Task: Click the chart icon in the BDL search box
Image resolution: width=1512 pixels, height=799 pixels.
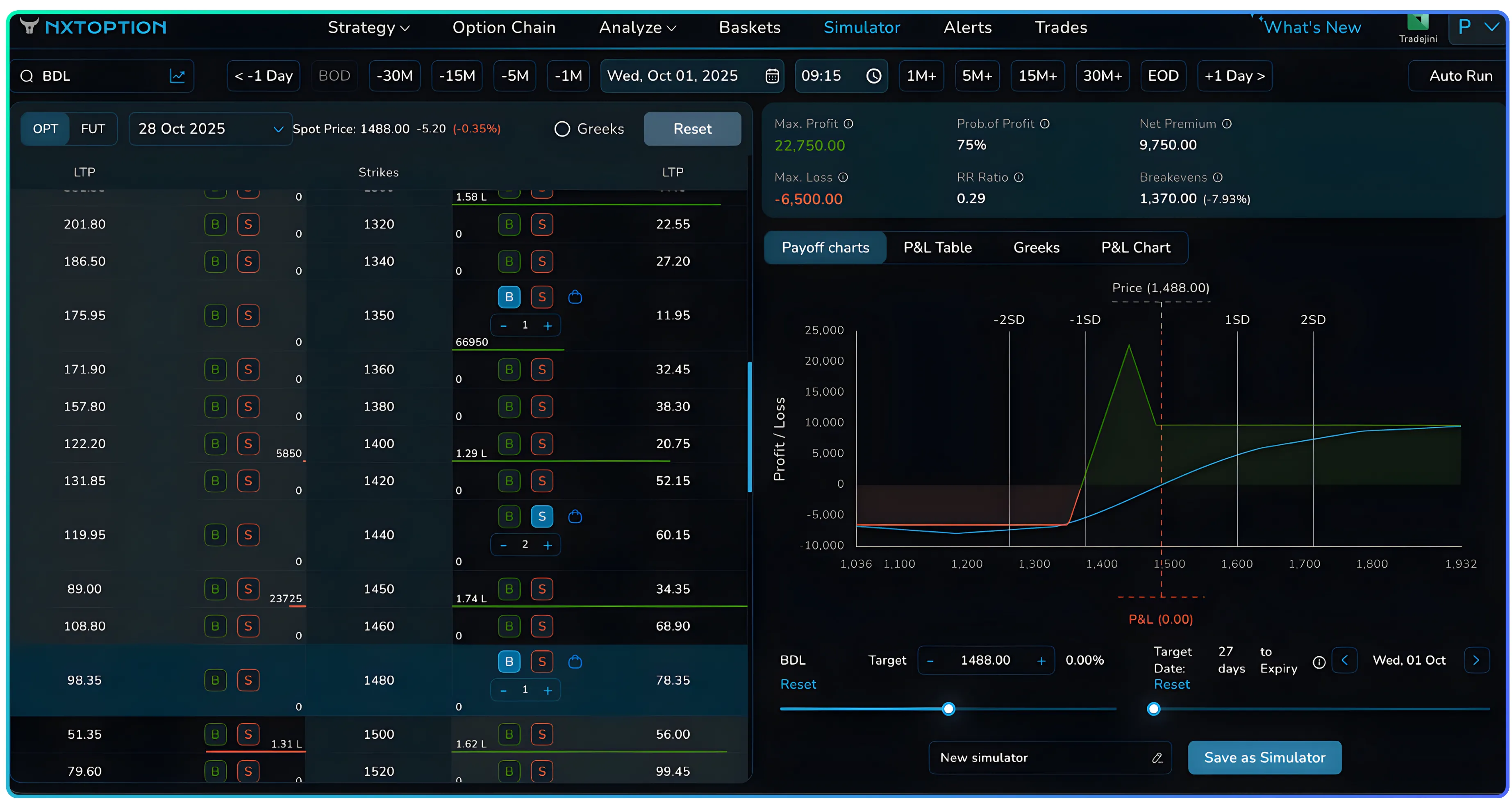Action: [177, 76]
